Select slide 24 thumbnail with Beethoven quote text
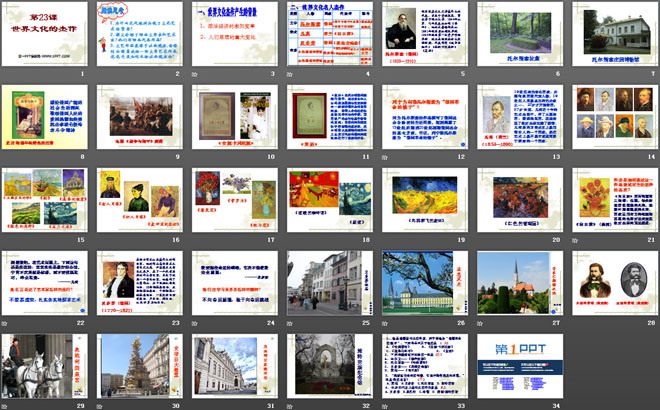Viewport: 660px width, 410px height. [235, 283]
